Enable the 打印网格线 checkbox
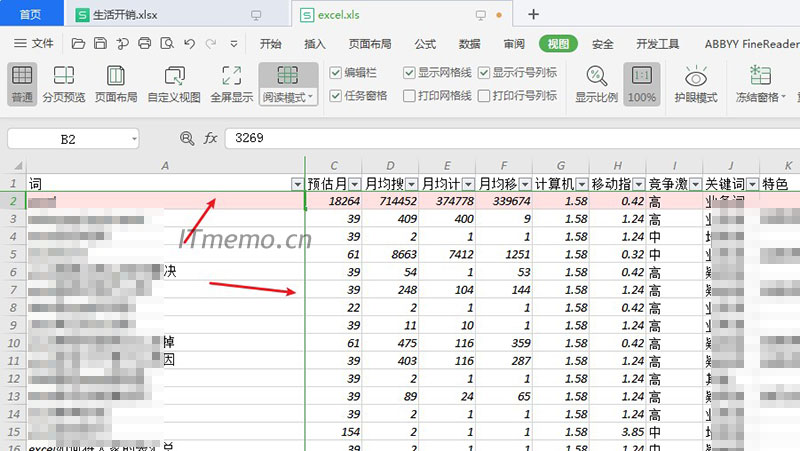800x451 pixels. coord(409,95)
